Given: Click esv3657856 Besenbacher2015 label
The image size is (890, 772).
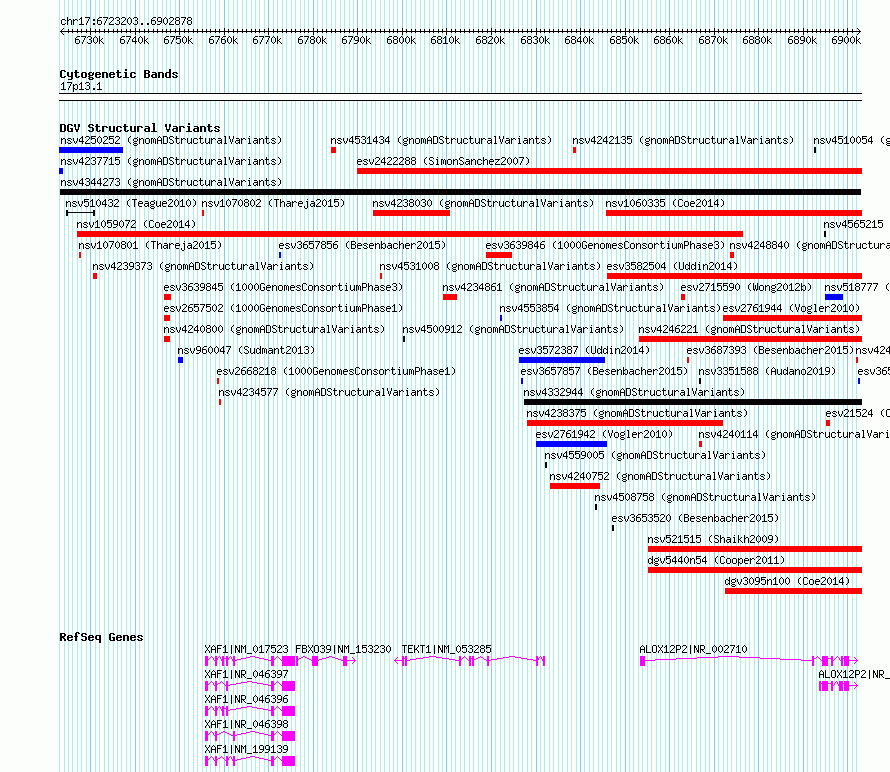Looking at the screenshot, I should click(x=362, y=245).
